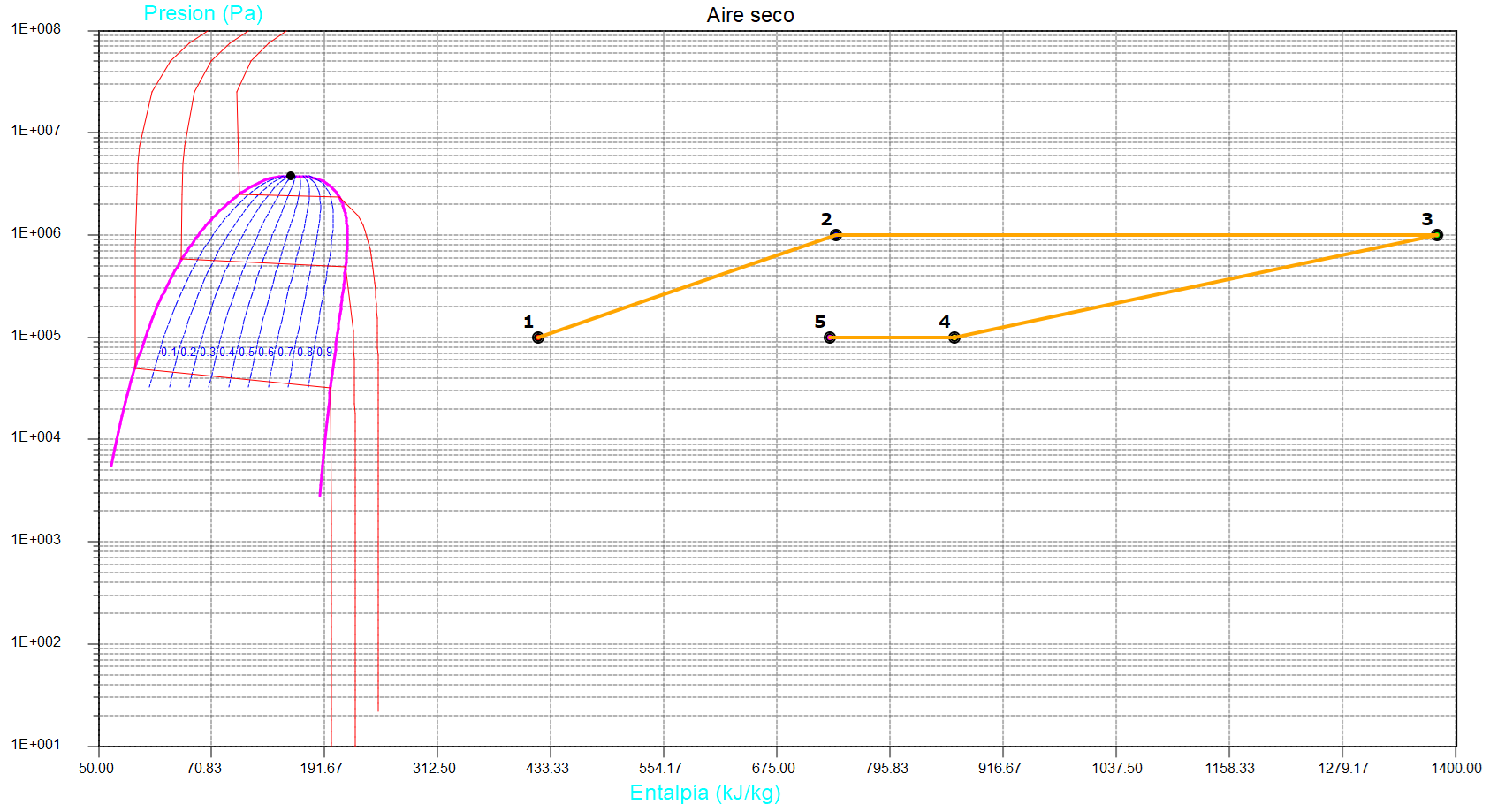Click the black critical point dot
Image resolution: width=1490 pixels, height=812 pixels.
tap(291, 176)
